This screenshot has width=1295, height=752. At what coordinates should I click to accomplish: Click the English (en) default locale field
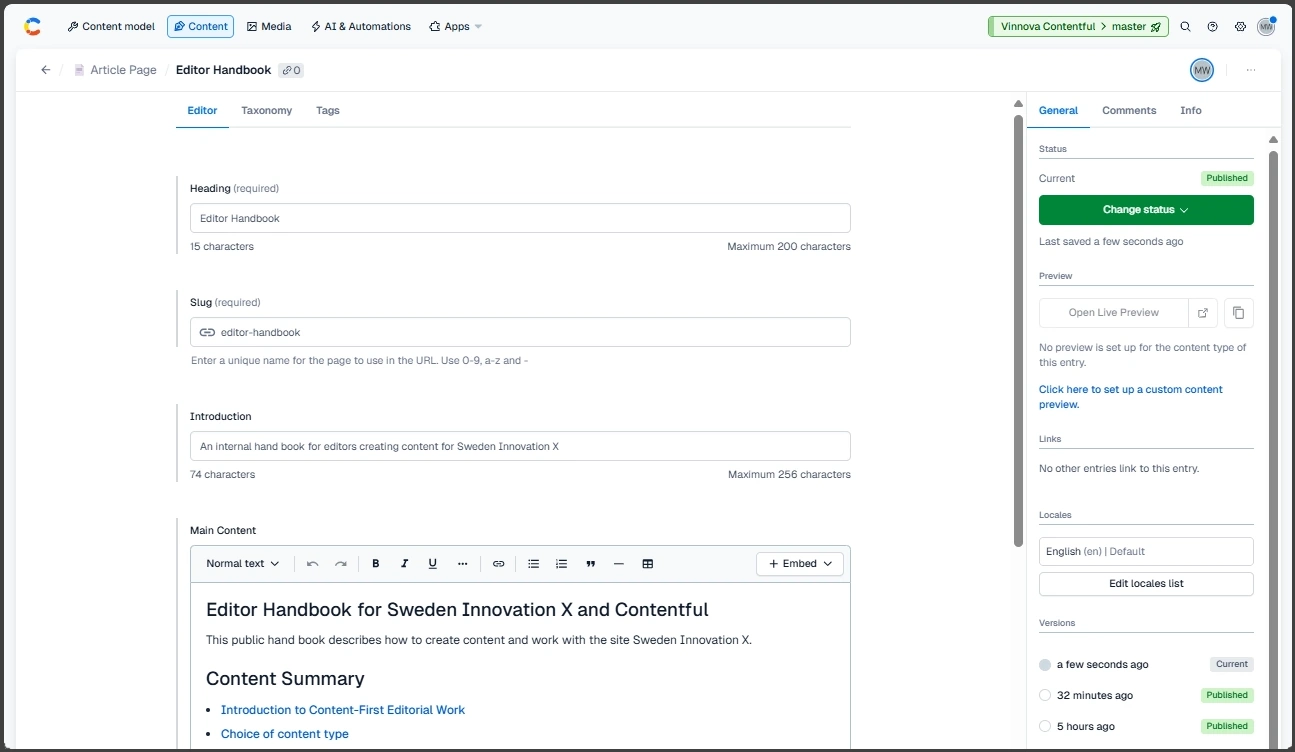point(1146,552)
